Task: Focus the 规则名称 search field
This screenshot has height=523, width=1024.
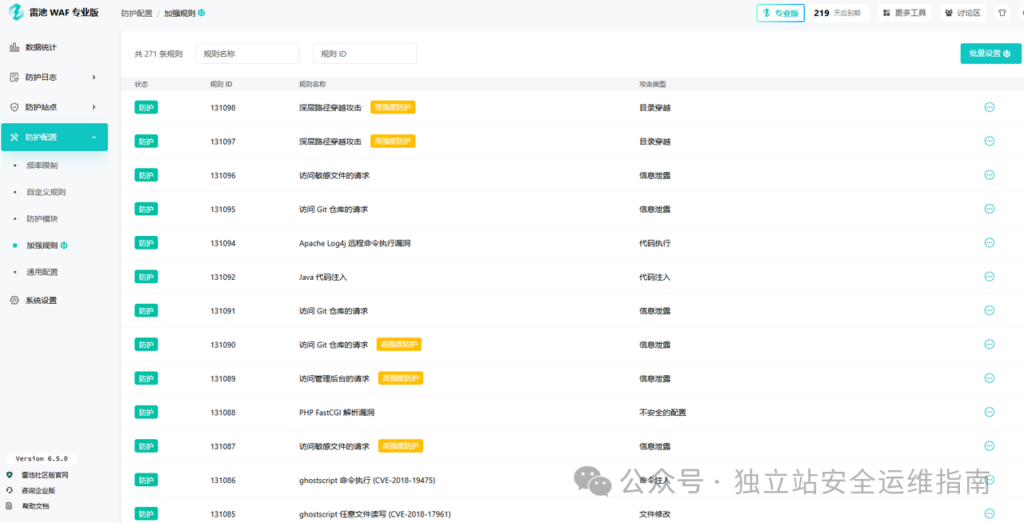Action: tap(248, 54)
